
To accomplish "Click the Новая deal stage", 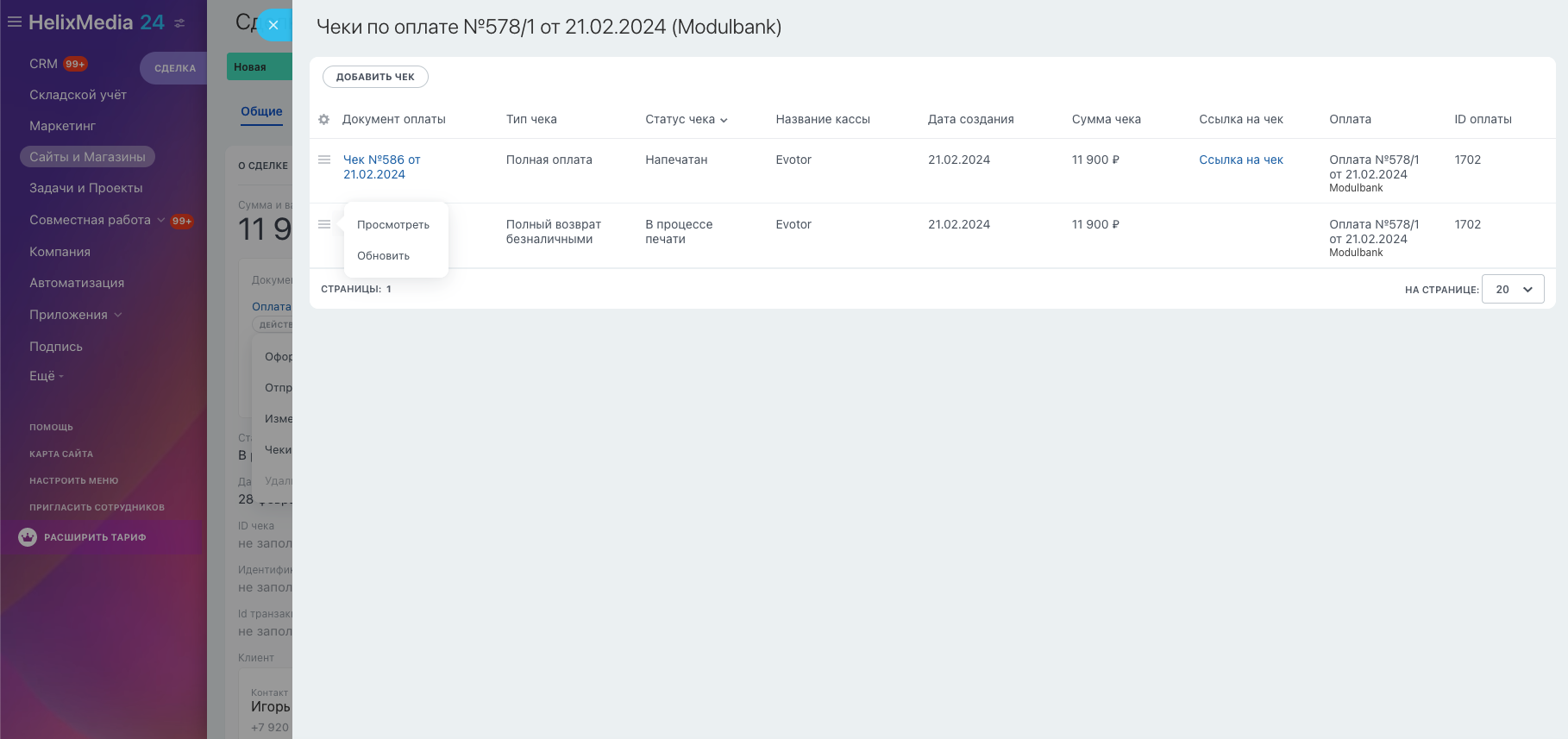I will 259,67.
